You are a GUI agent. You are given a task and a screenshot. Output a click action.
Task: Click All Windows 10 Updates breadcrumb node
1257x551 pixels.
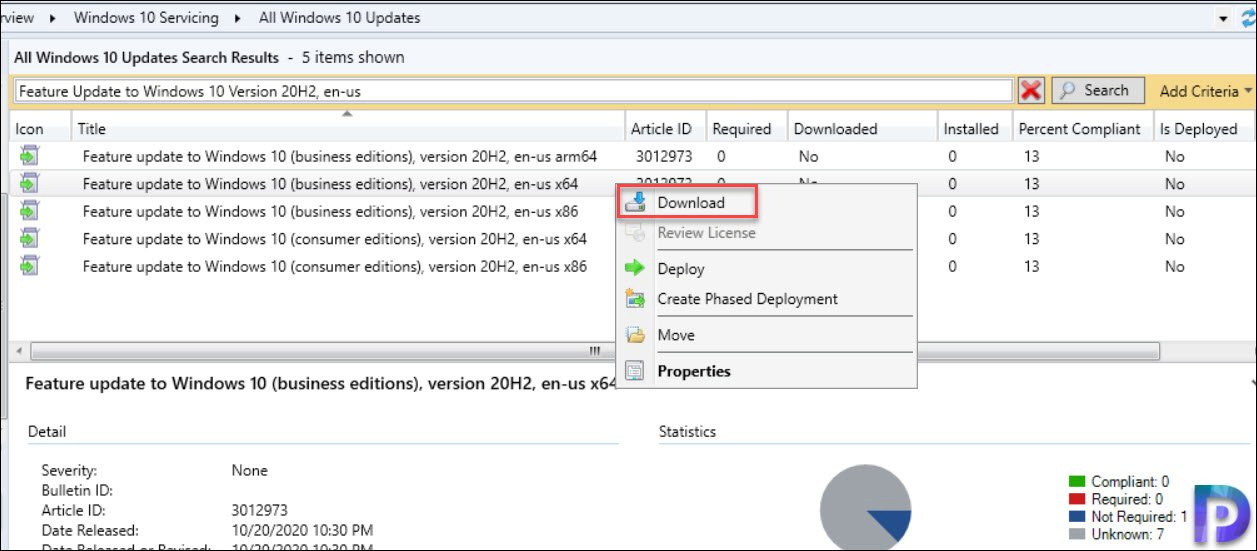(x=339, y=17)
